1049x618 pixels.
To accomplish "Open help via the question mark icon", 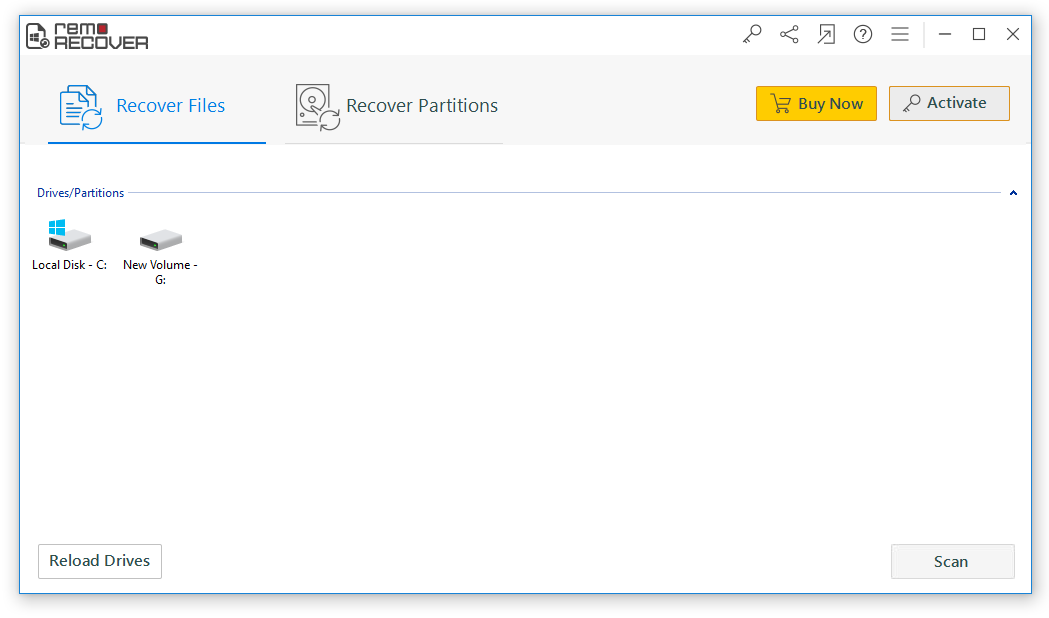I will (x=863, y=34).
